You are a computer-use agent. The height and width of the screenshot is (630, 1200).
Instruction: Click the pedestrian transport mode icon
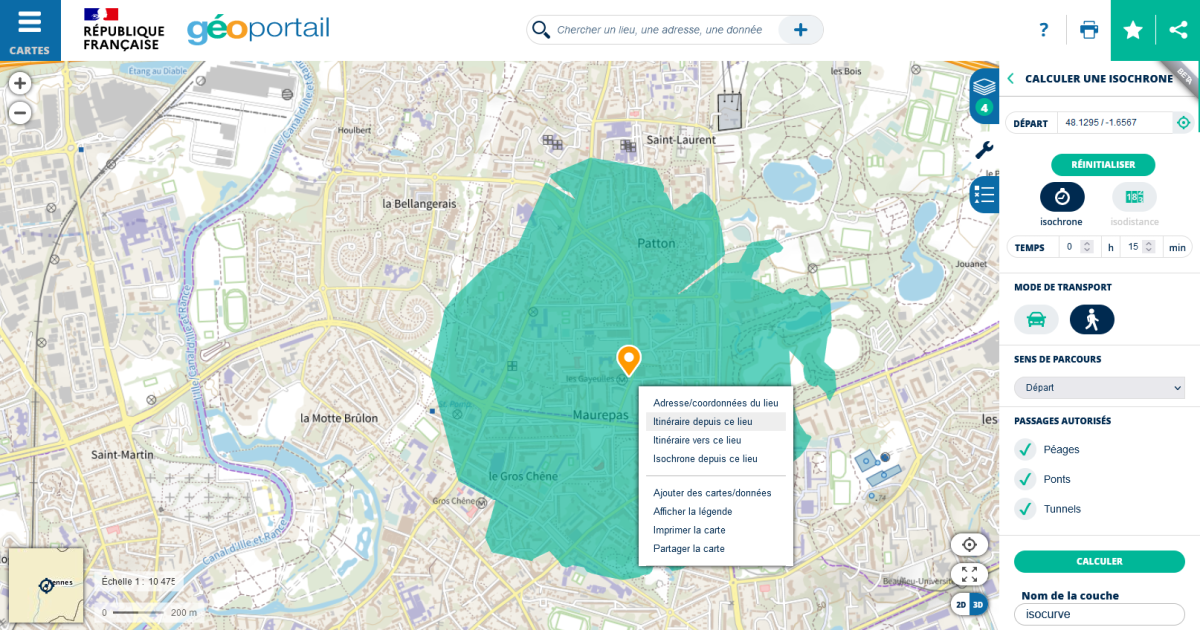point(1092,319)
